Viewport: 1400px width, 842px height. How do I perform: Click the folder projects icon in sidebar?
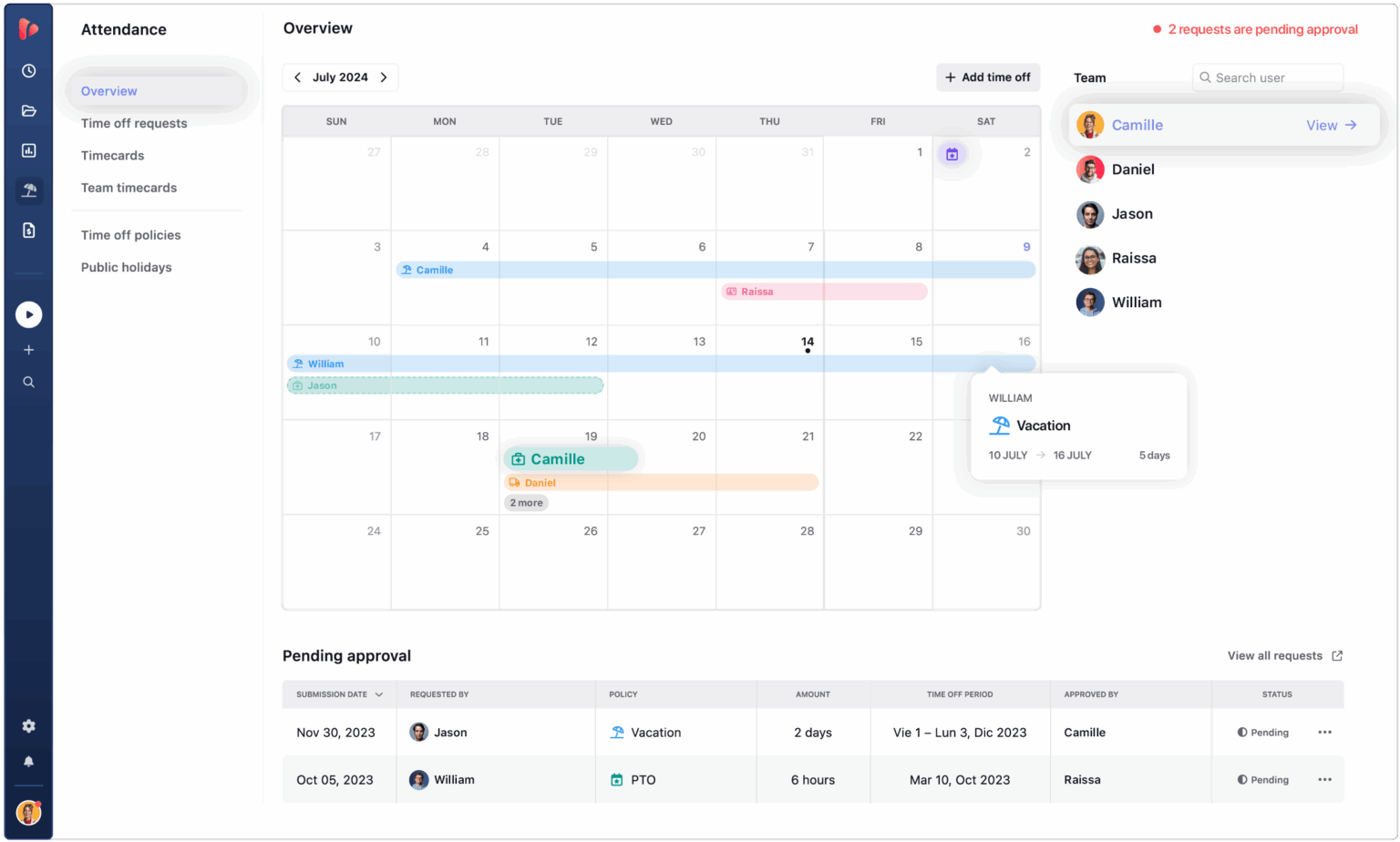(28, 110)
